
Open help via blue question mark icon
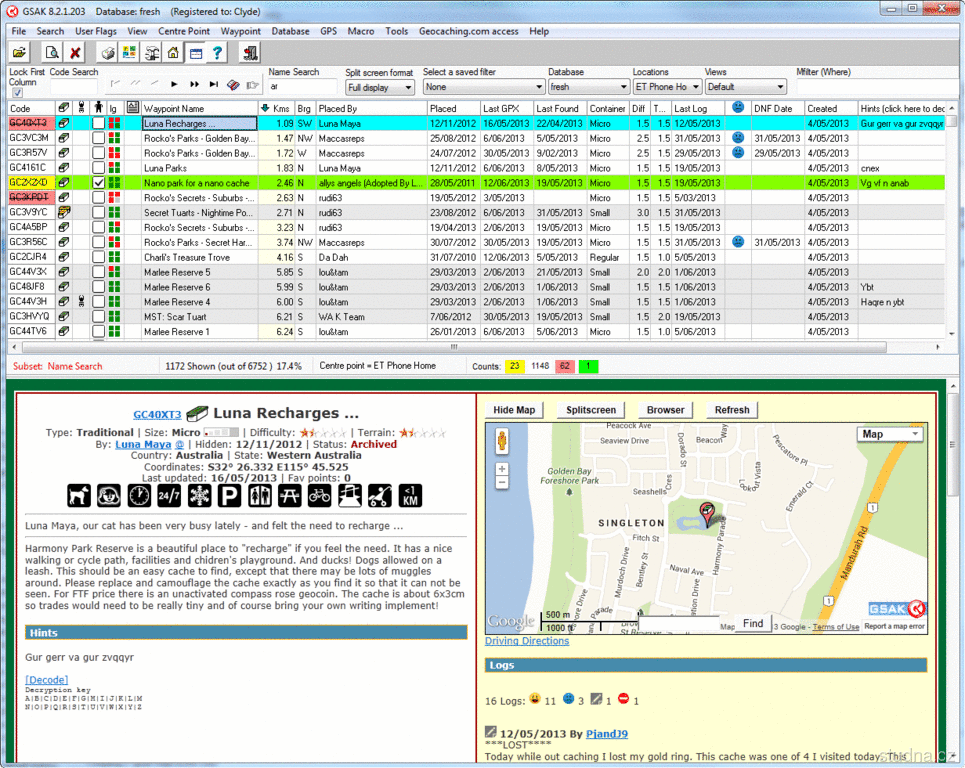click(x=217, y=53)
